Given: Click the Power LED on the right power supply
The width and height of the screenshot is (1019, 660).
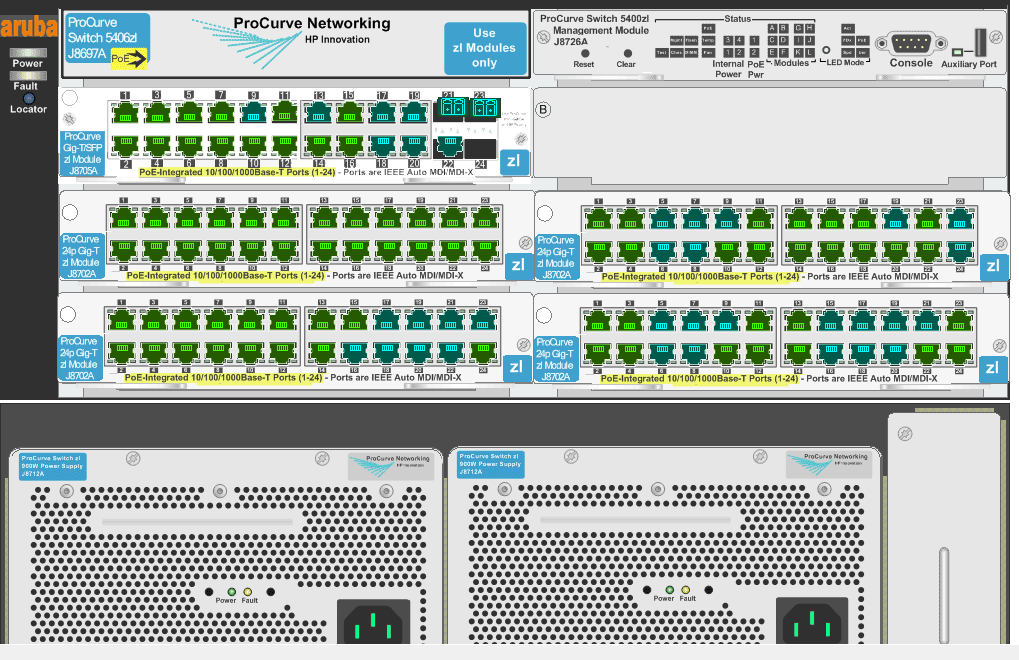Looking at the screenshot, I should point(669,590).
